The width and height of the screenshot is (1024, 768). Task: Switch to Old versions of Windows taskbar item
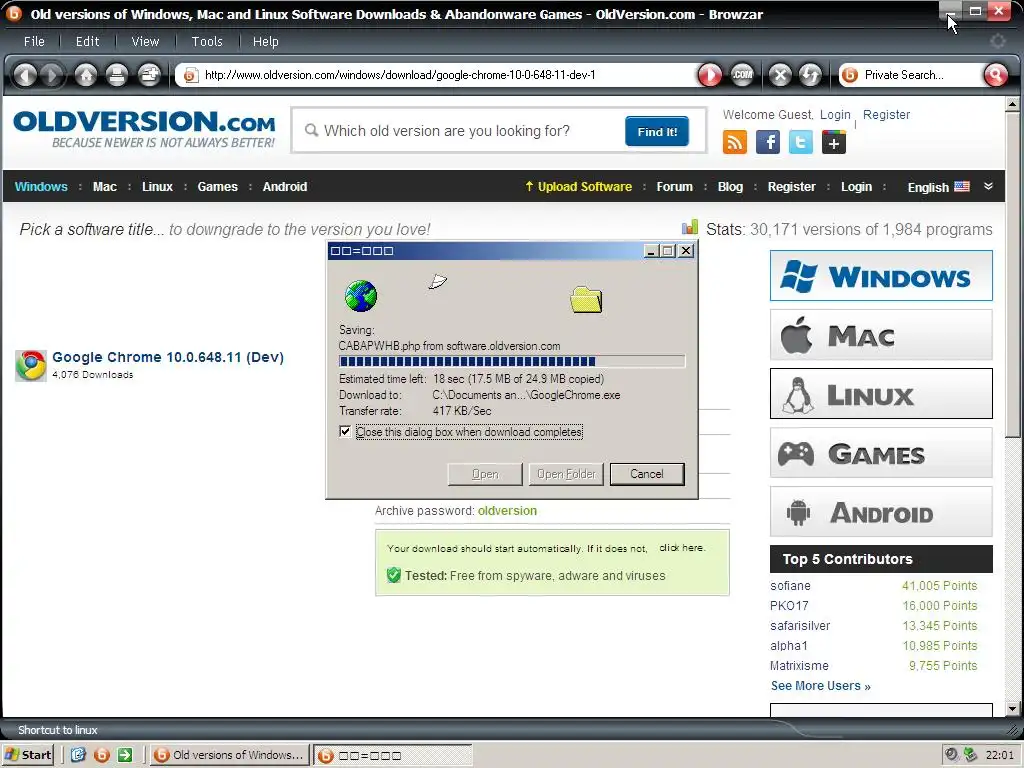coord(229,755)
